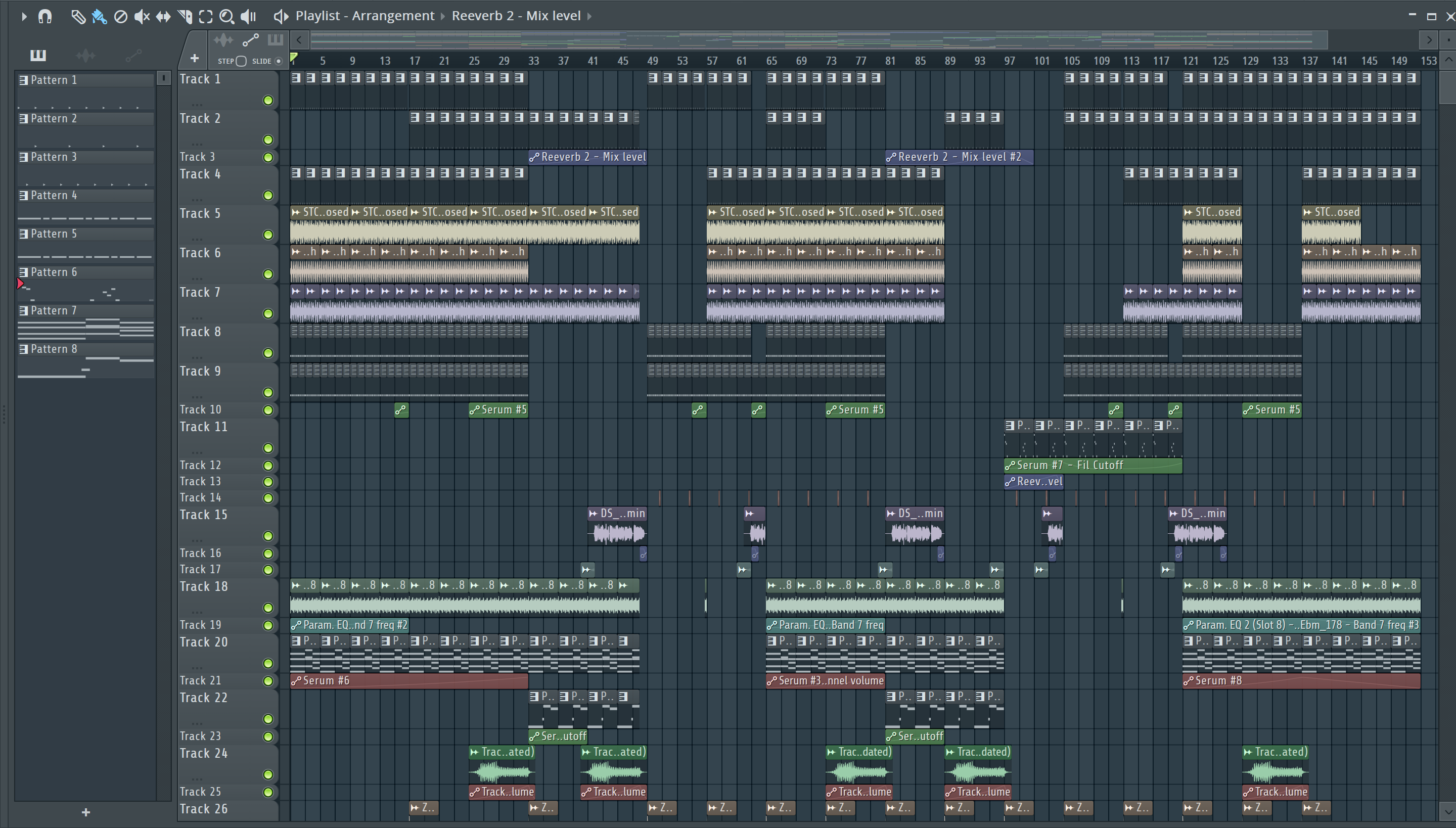Click the green playhead start marker
This screenshot has height=828, width=1456.
(x=294, y=58)
